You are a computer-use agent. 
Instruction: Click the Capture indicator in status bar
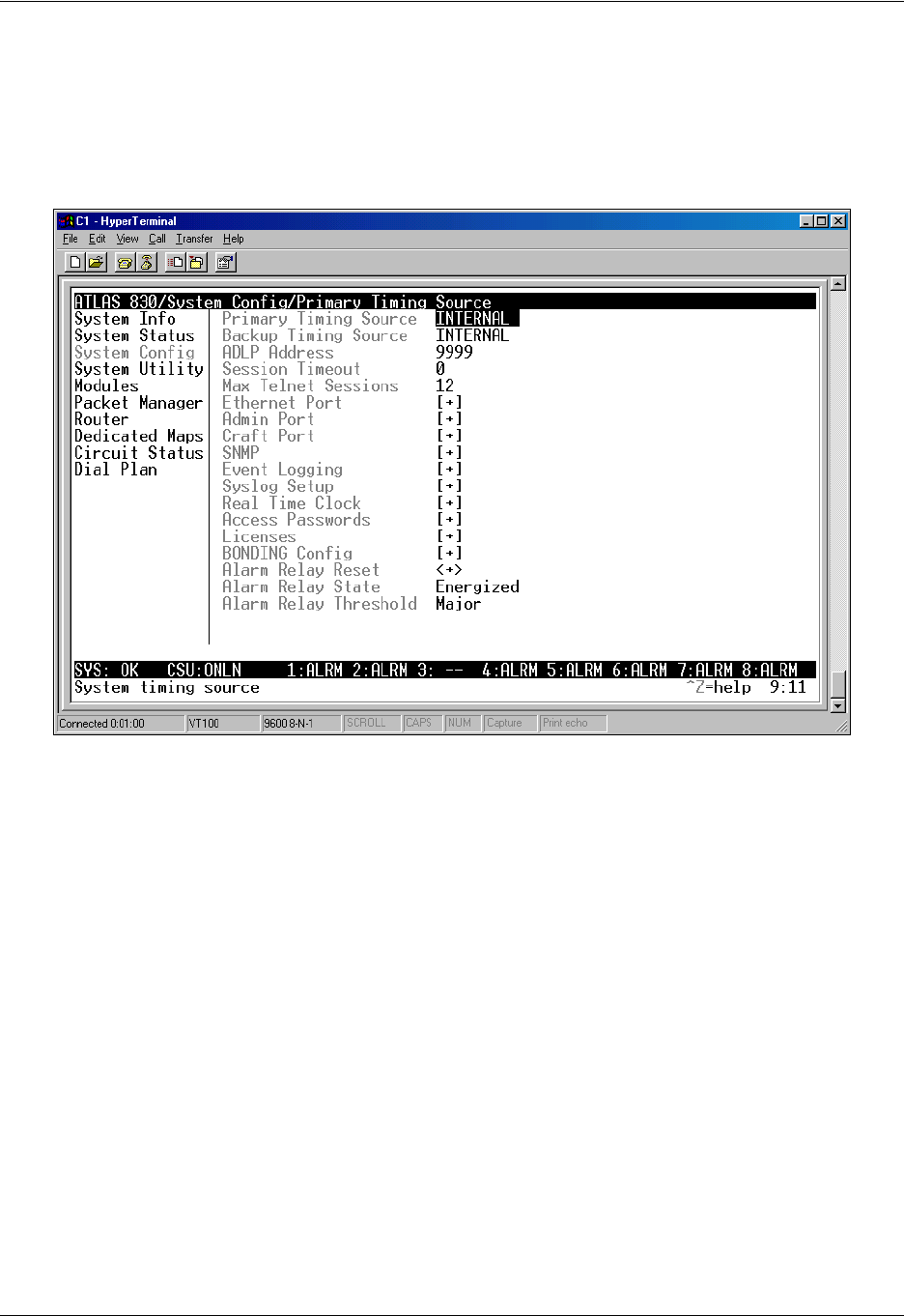(x=509, y=723)
